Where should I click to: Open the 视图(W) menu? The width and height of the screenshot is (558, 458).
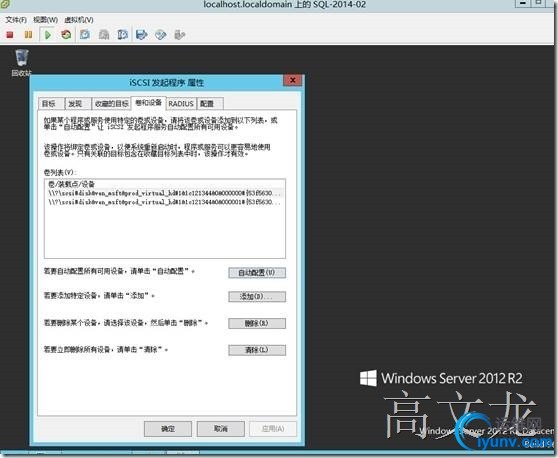[46, 20]
